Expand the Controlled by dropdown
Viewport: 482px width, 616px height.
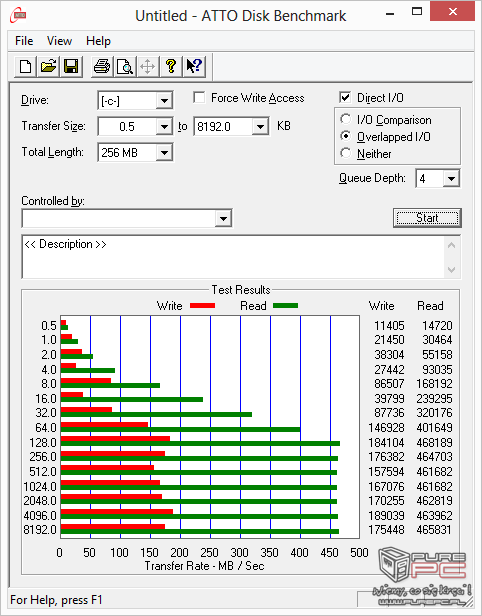[x=223, y=218]
